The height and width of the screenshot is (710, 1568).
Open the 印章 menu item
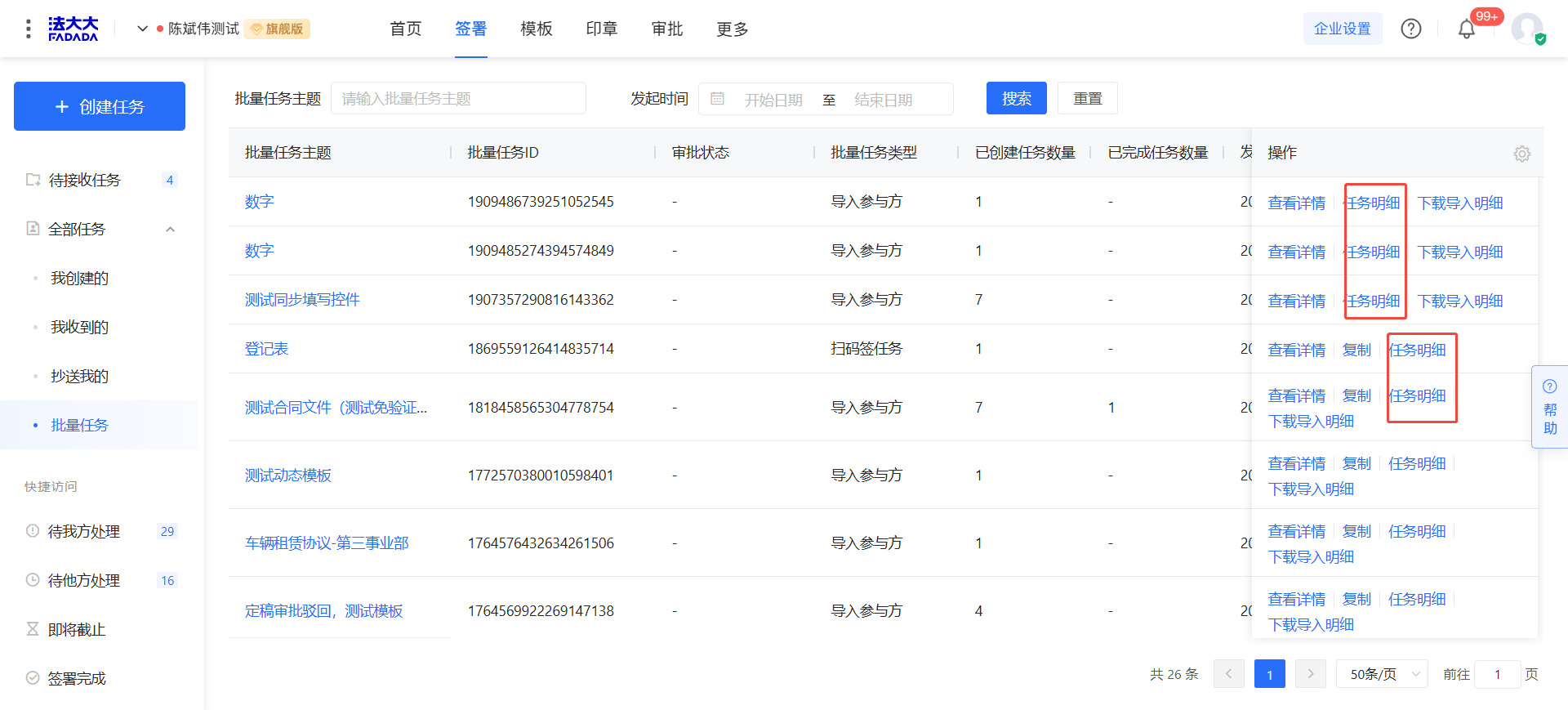[x=601, y=29]
